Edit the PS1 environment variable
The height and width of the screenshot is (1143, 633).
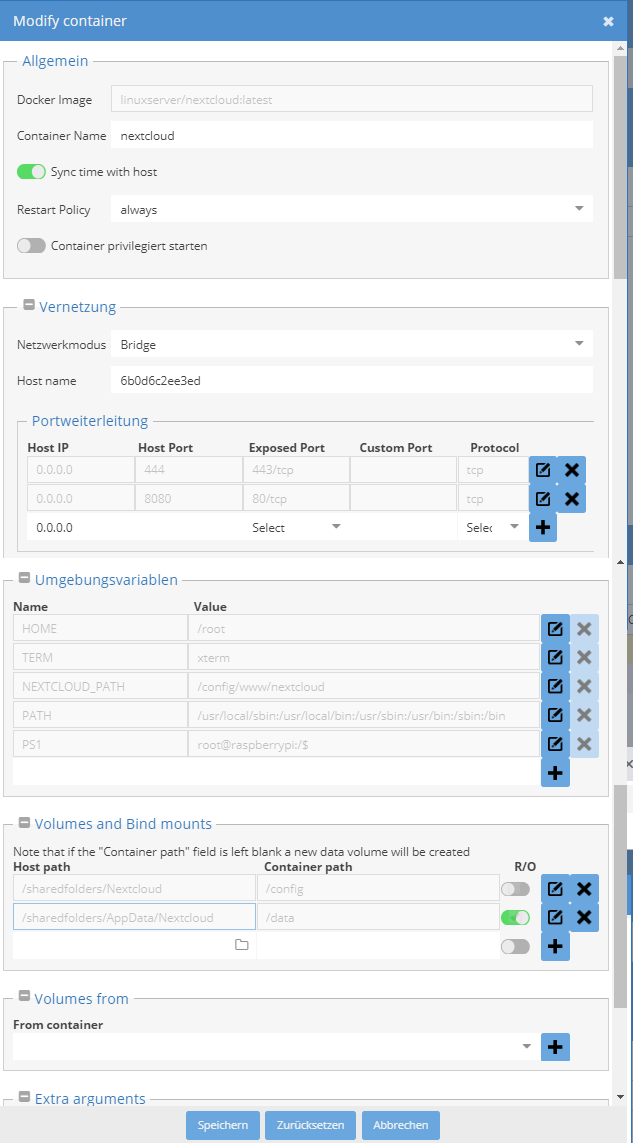coord(555,744)
